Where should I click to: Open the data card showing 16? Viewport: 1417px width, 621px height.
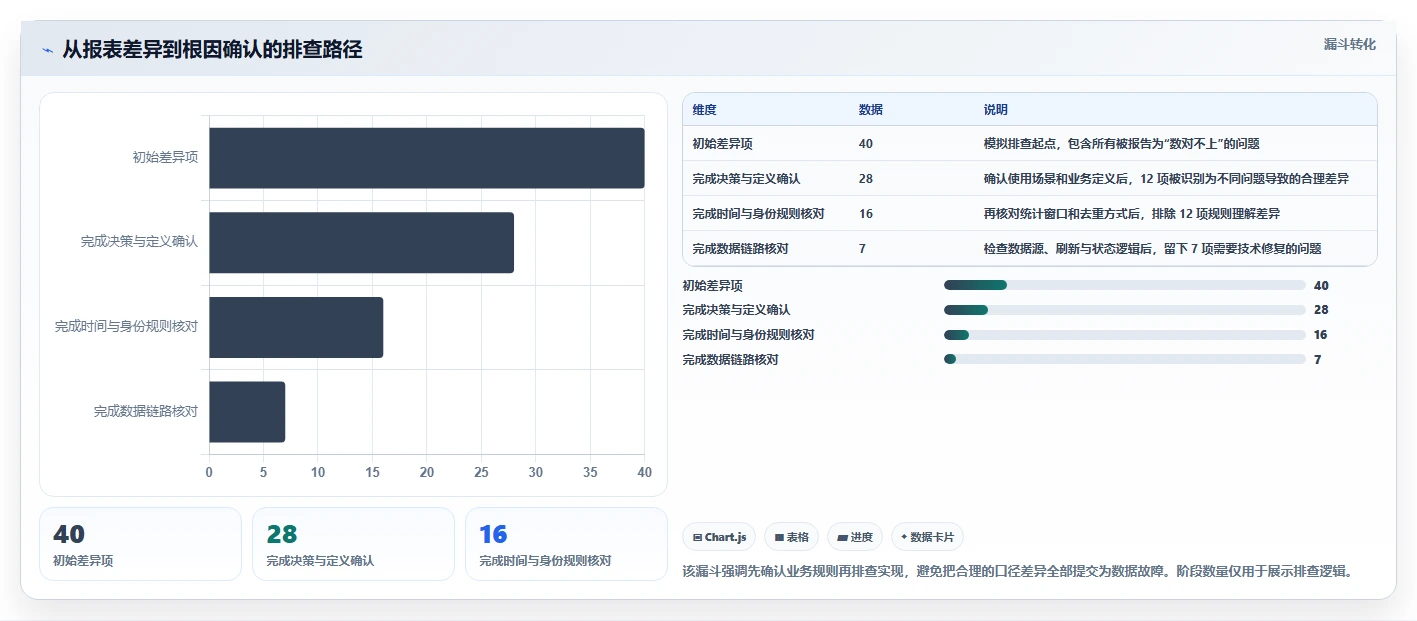point(566,544)
